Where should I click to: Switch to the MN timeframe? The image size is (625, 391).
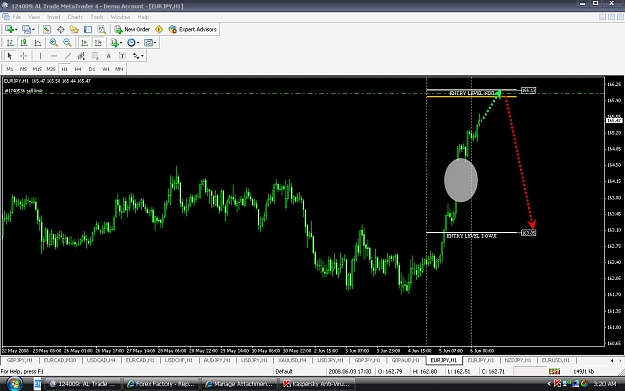(119, 69)
